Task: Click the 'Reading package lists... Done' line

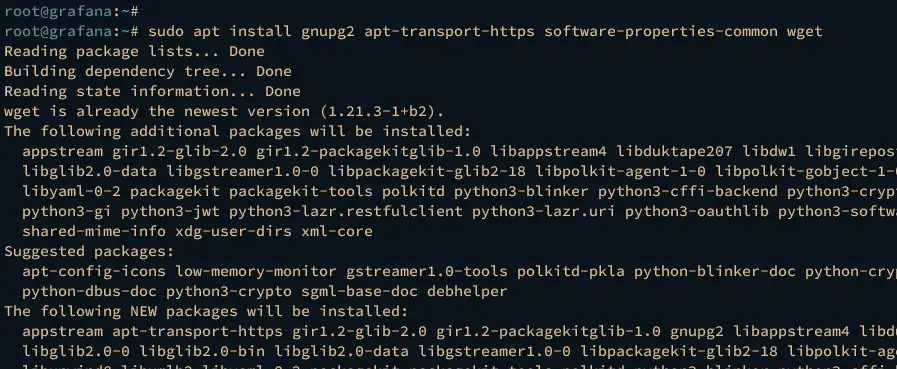Action: 134,51
